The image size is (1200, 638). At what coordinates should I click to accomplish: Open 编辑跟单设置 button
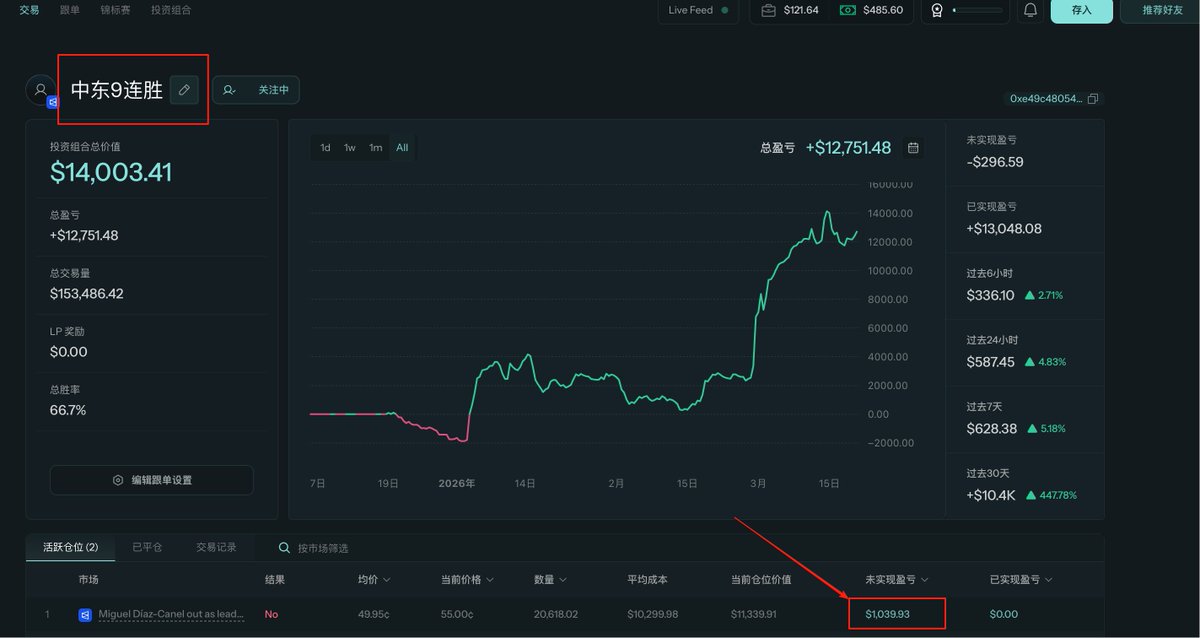click(x=152, y=480)
